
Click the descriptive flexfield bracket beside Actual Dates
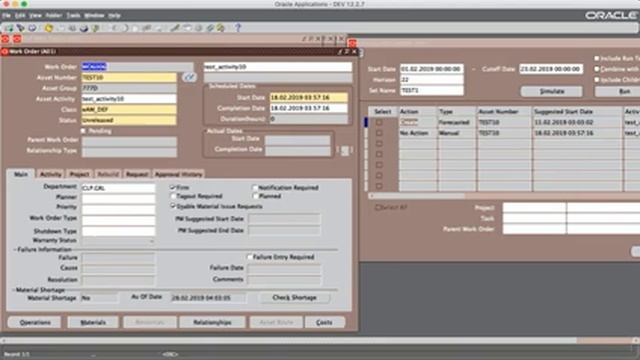(x=345, y=151)
